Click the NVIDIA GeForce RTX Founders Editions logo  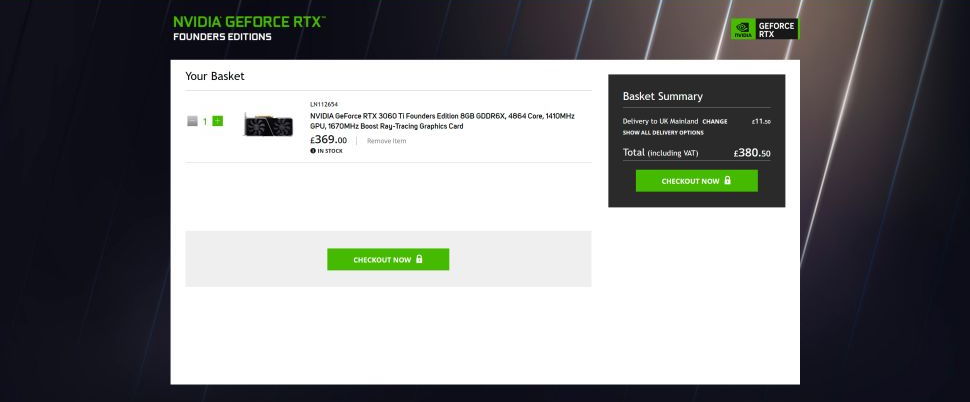tap(249, 28)
